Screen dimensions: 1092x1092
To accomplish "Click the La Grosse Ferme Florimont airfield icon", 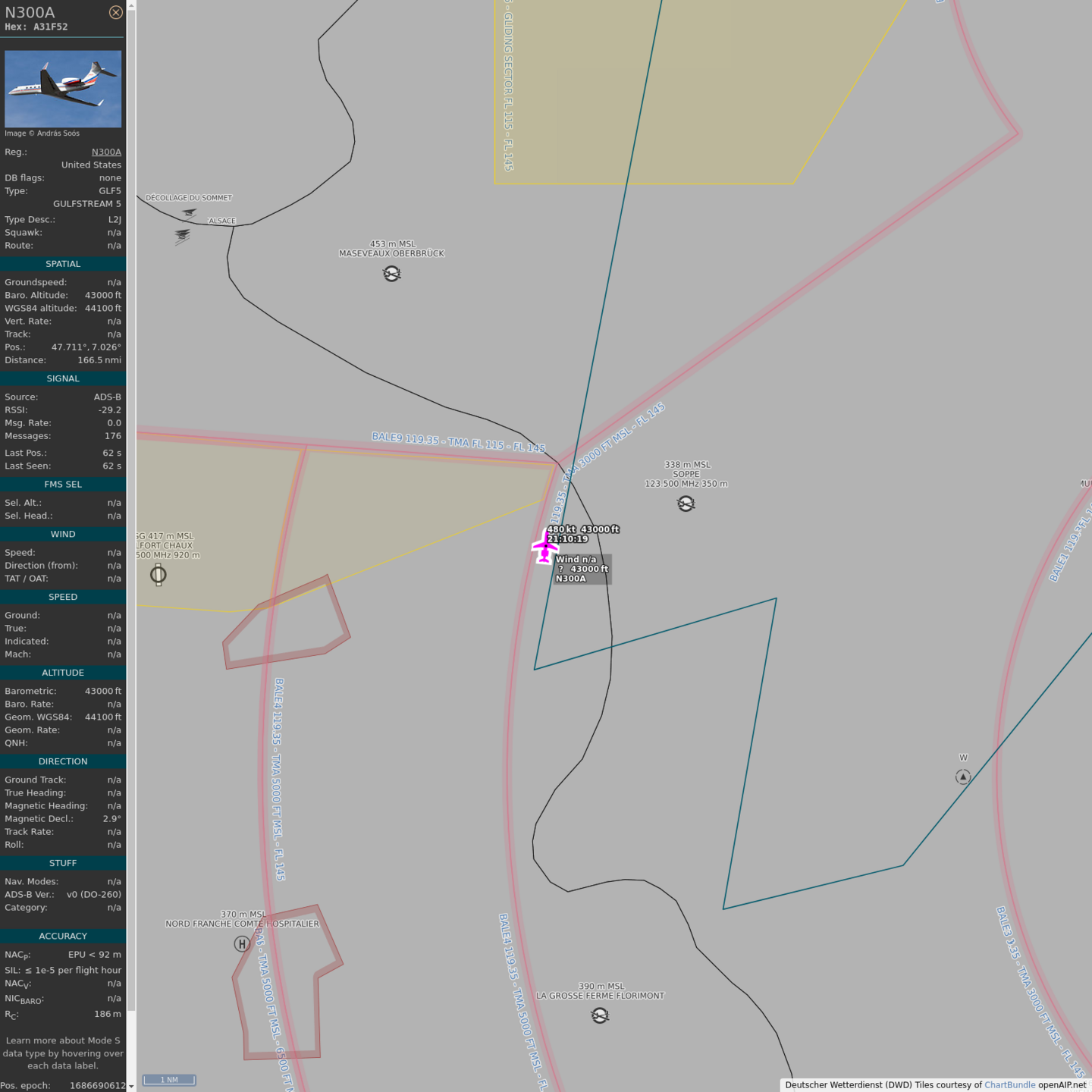I will coord(600,1015).
